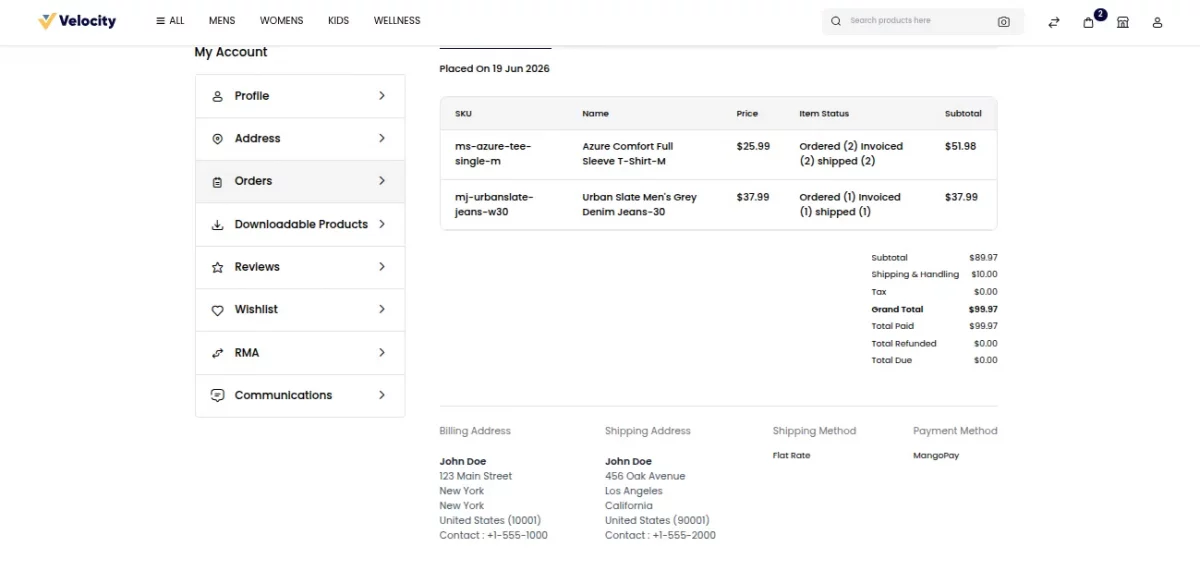
Task: Click the $25.99 price cell
Action: 753,146
